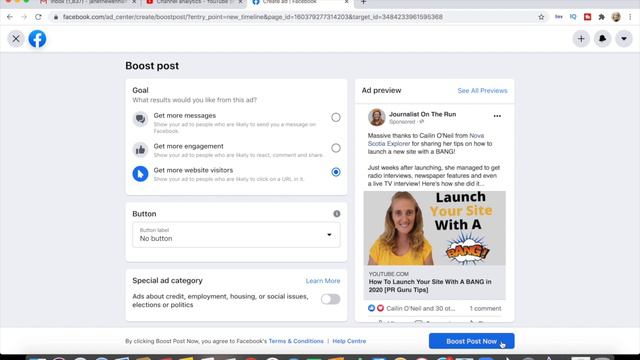The image size is (640, 360).
Task: Select the Create ad Facebook tab
Action: coord(300,2)
